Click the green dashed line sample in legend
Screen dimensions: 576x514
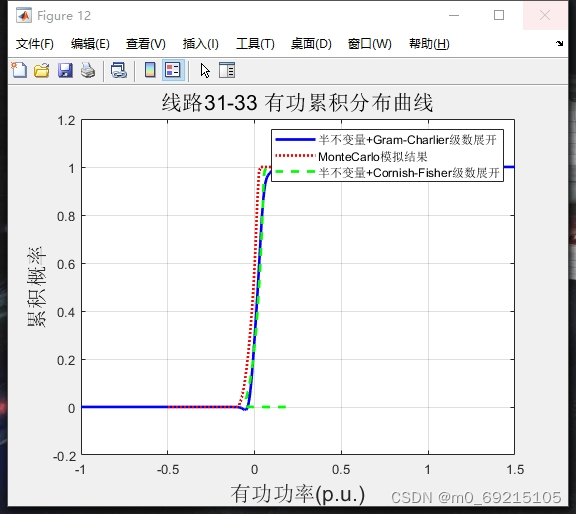[295, 172]
